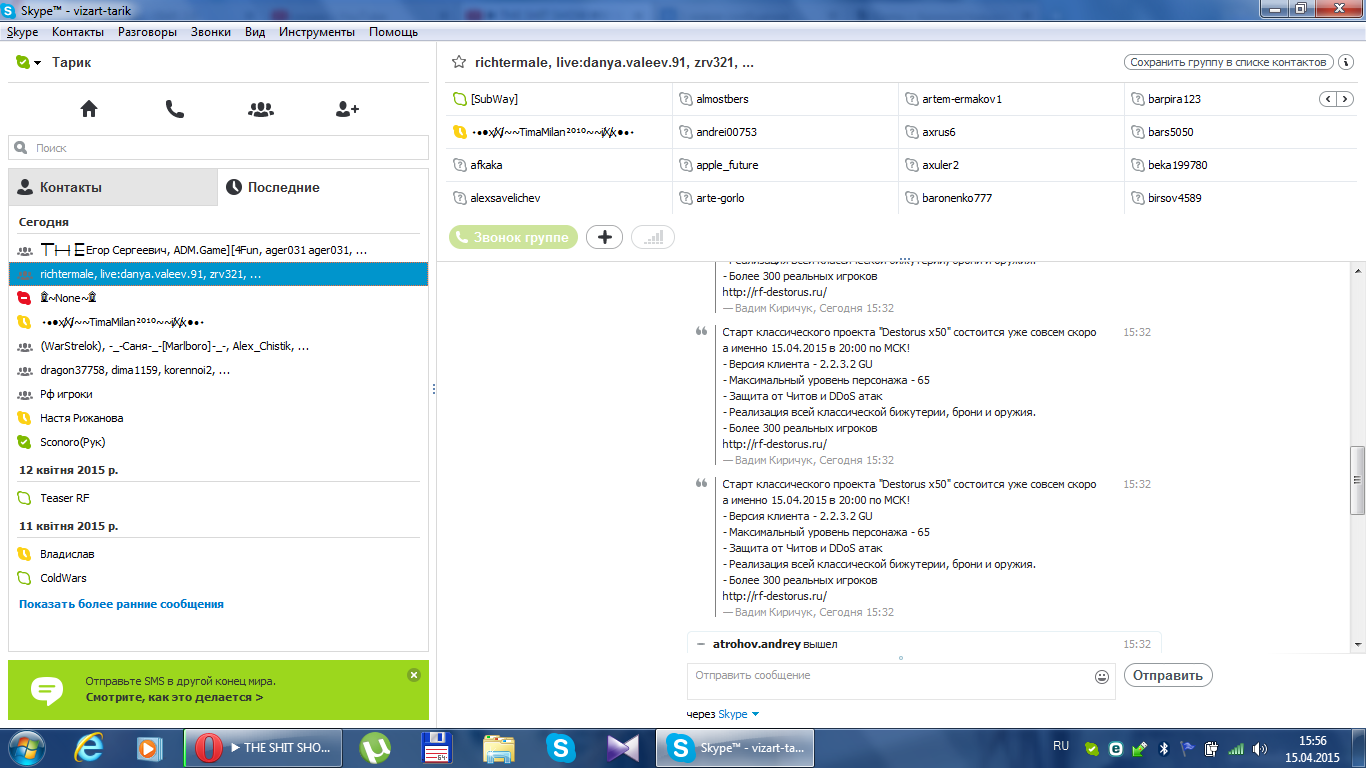Open the Вид menu
Viewport: 1366px width, 768px height.
[255, 32]
